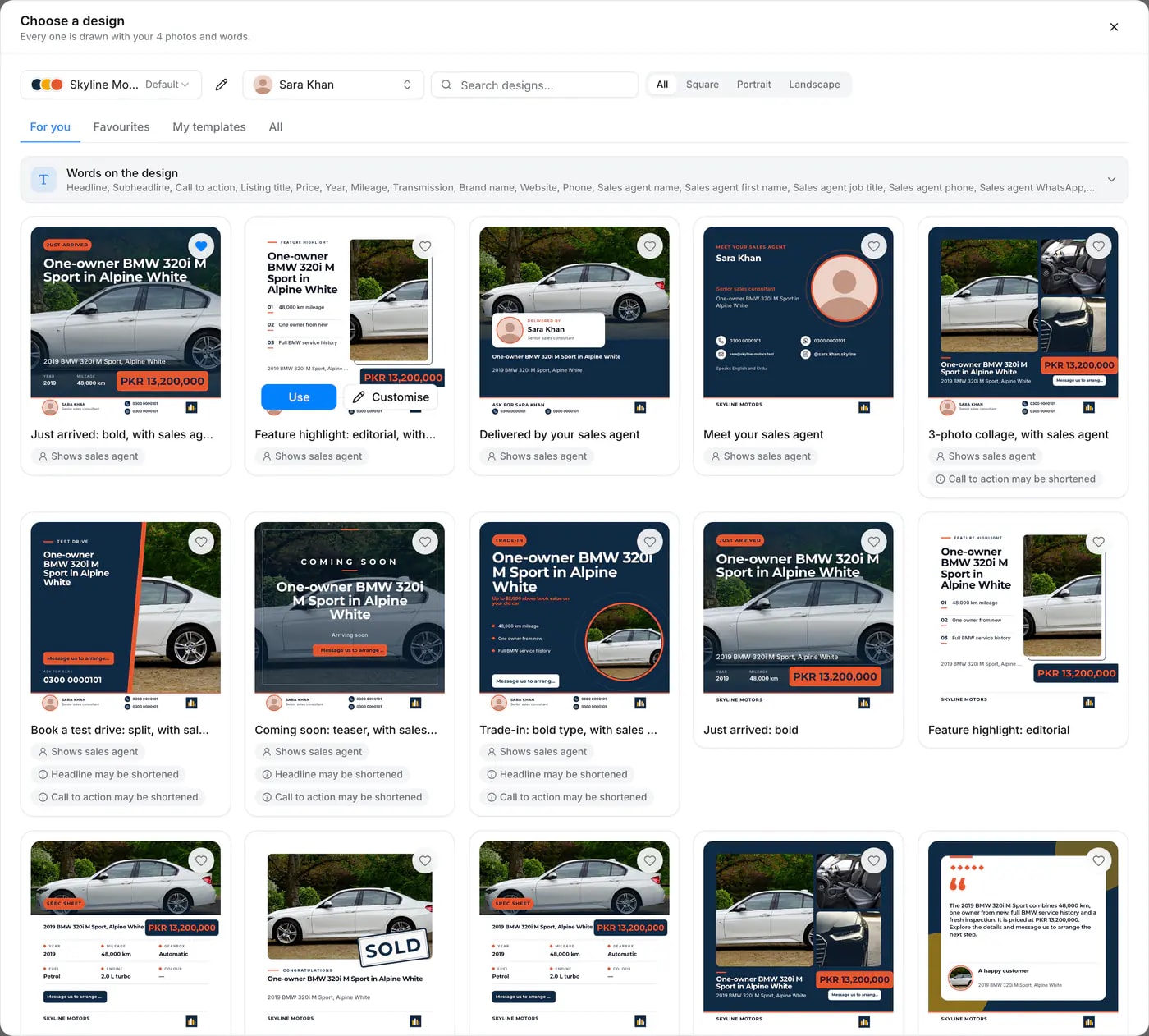Click the Search designs input field

coord(534,85)
